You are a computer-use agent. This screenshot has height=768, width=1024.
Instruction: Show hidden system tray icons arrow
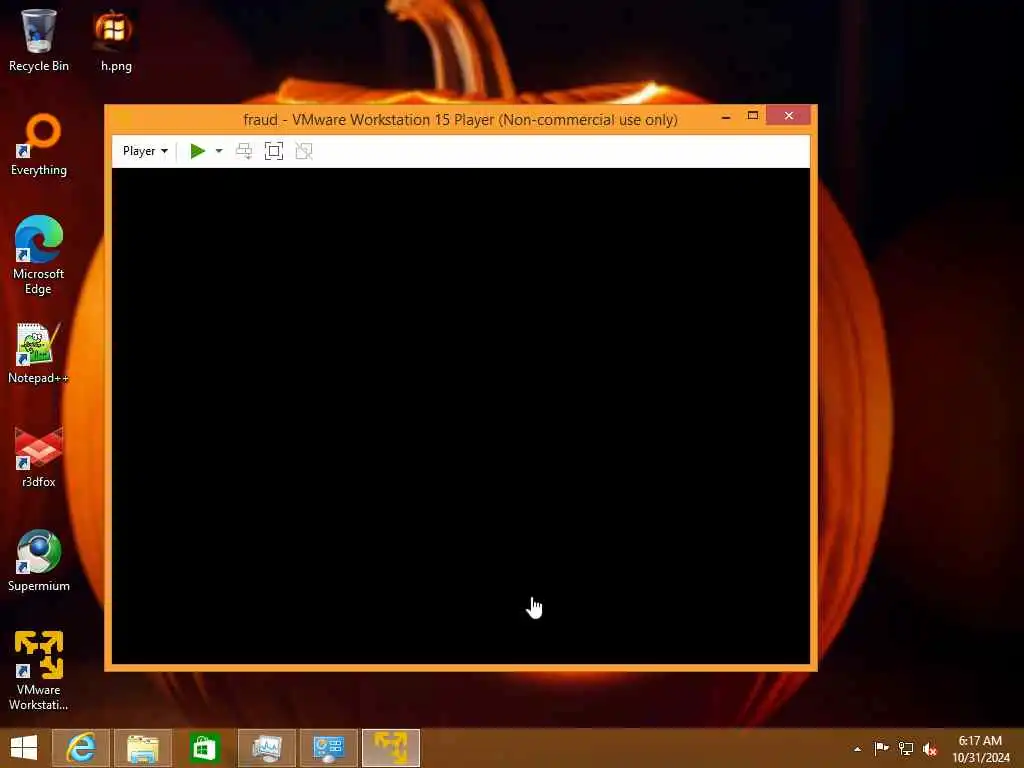pos(857,749)
